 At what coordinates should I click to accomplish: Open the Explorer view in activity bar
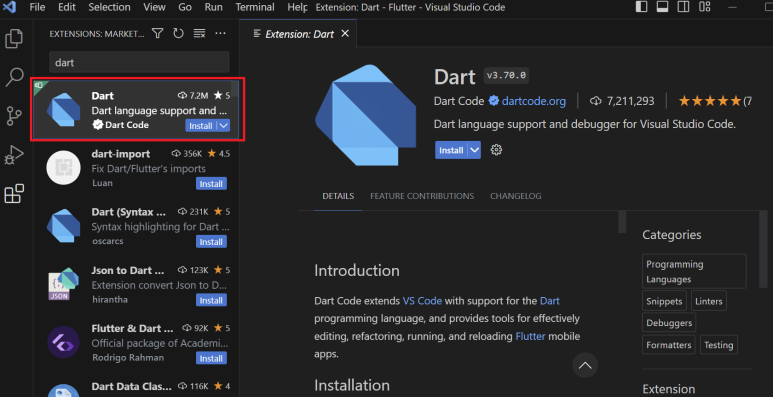(14, 39)
